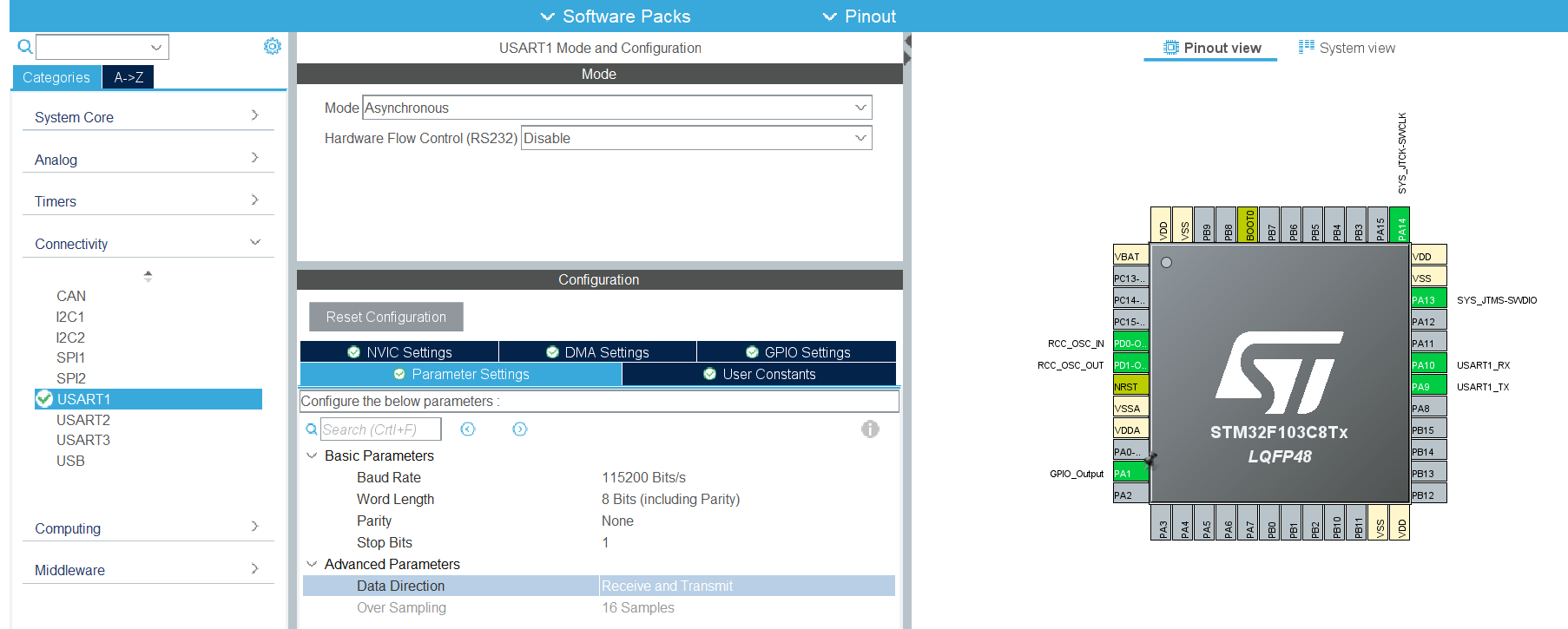This screenshot has height=629, width=1568.
Task: Open the GPIO Settings tab
Action: (797, 351)
